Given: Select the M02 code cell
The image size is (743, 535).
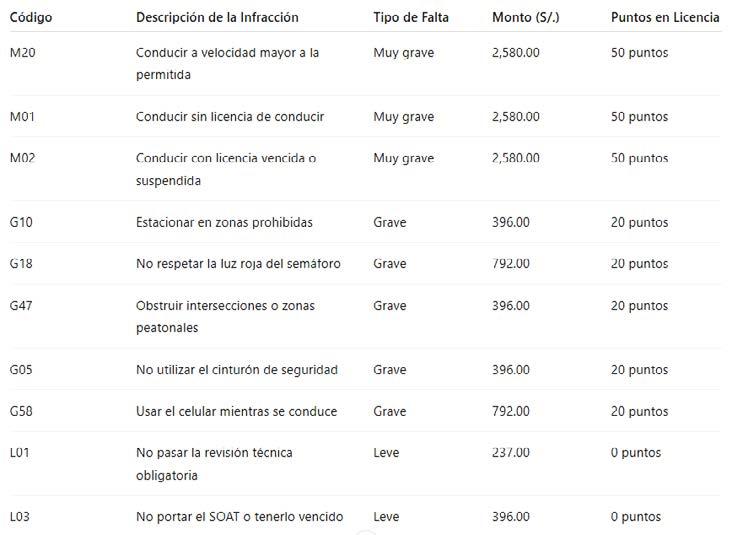Looking at the screenshot, I should click(22, 158).
